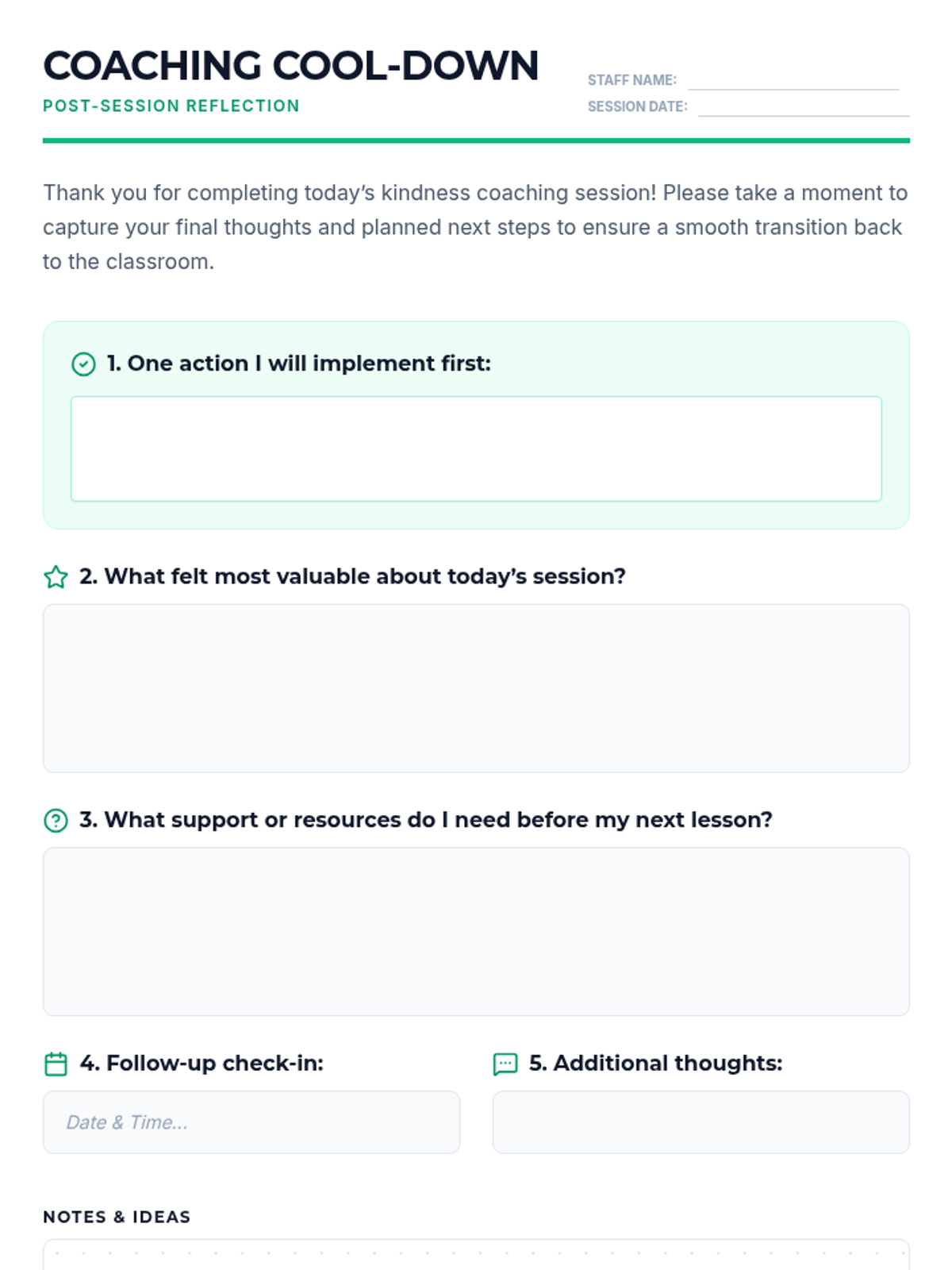Click the Date & Time follow-up field
Viewport: 952px width, 1270px height.
point(251,1122)
